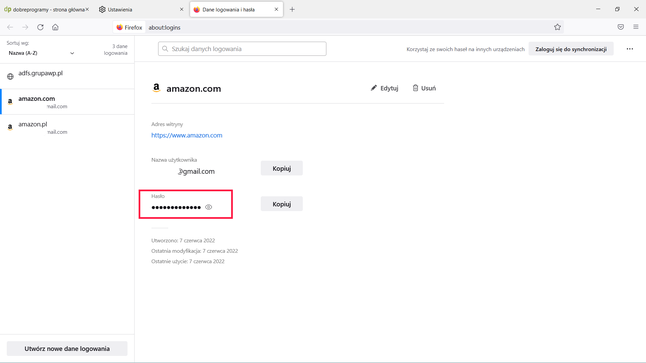The image size is (646, 363).
Task: Open the Pocket save icon
Action: click(x=620, y=27)
